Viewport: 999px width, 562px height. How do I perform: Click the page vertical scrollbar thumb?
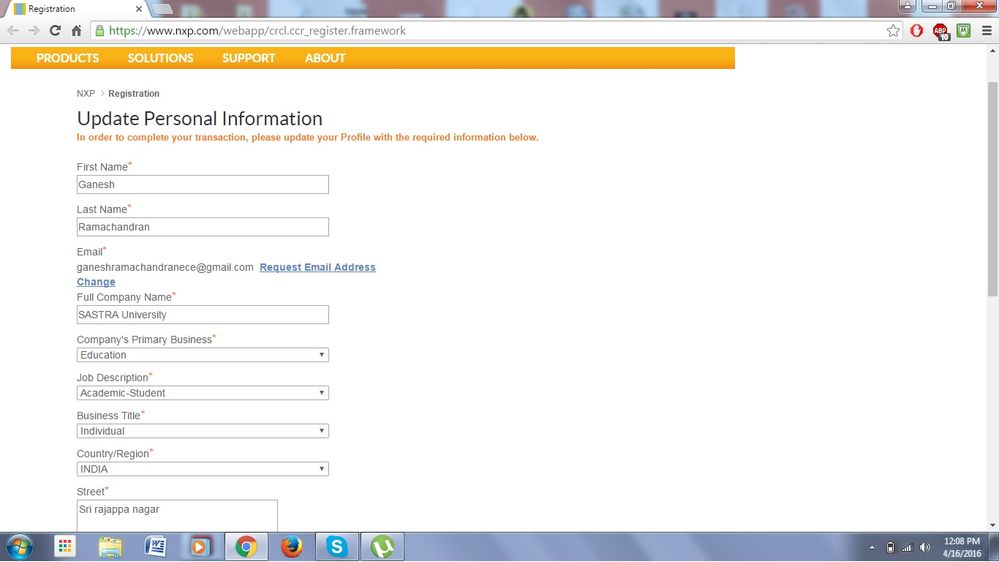pyautogui.click(x=992, y=189)
